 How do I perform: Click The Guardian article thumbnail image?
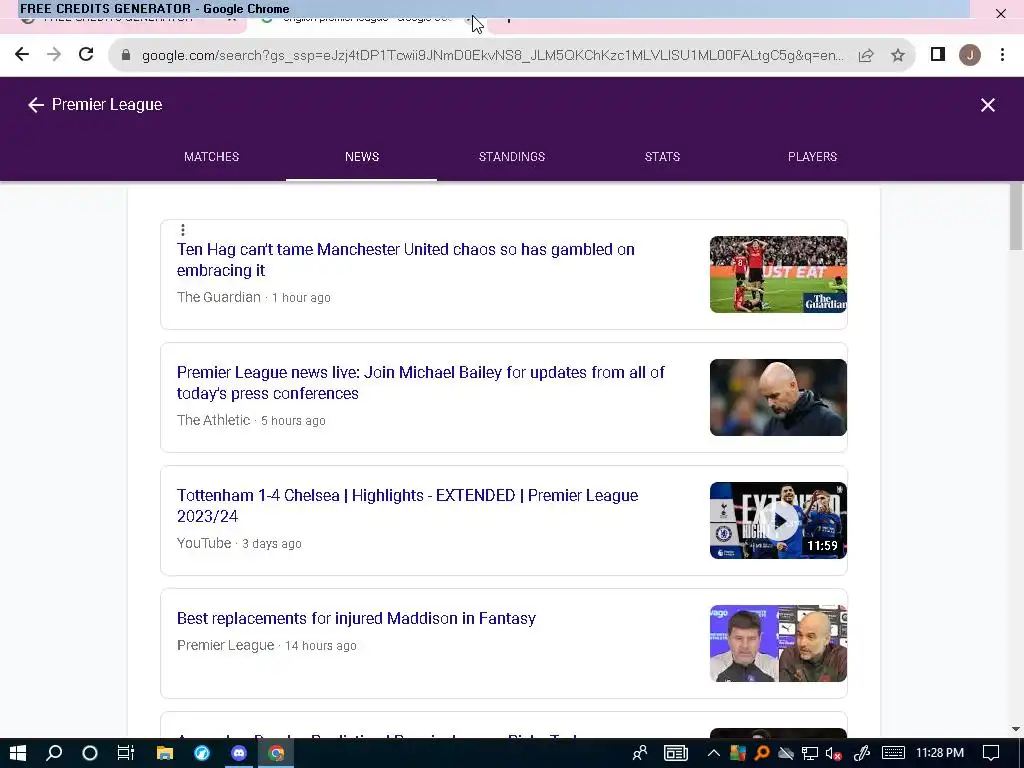[x=778, y=274]
